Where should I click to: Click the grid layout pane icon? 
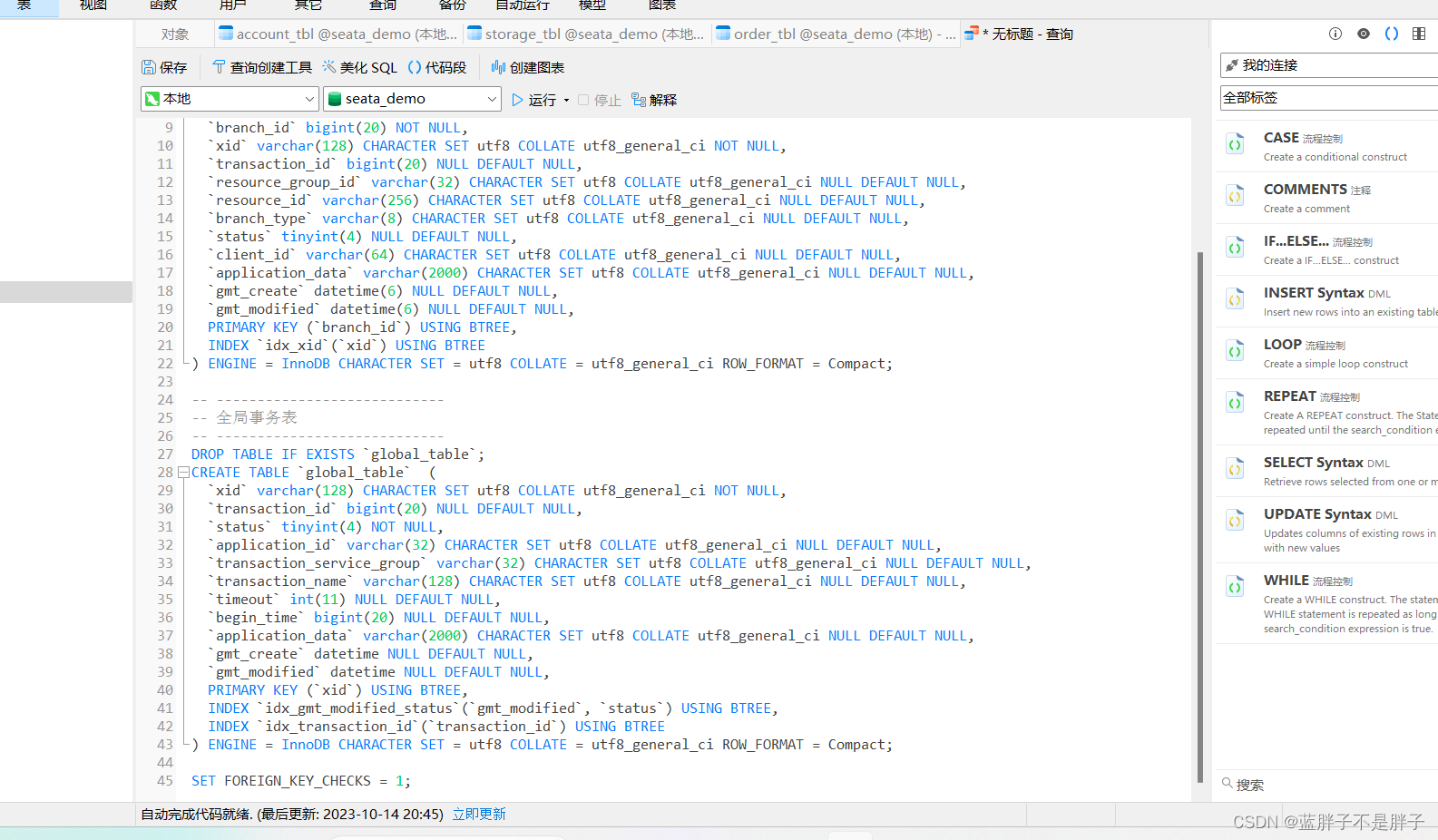click(x=1419, y=34)
